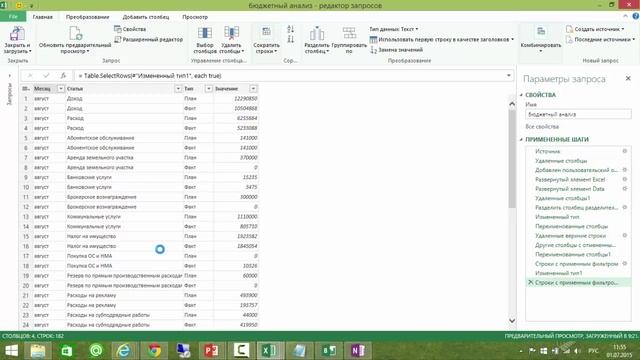This screenshot has height=360, width=640.
Task: Click the Replace Values (Замена значений) icon
Action: pyautogui.click(x=373, y=50)
